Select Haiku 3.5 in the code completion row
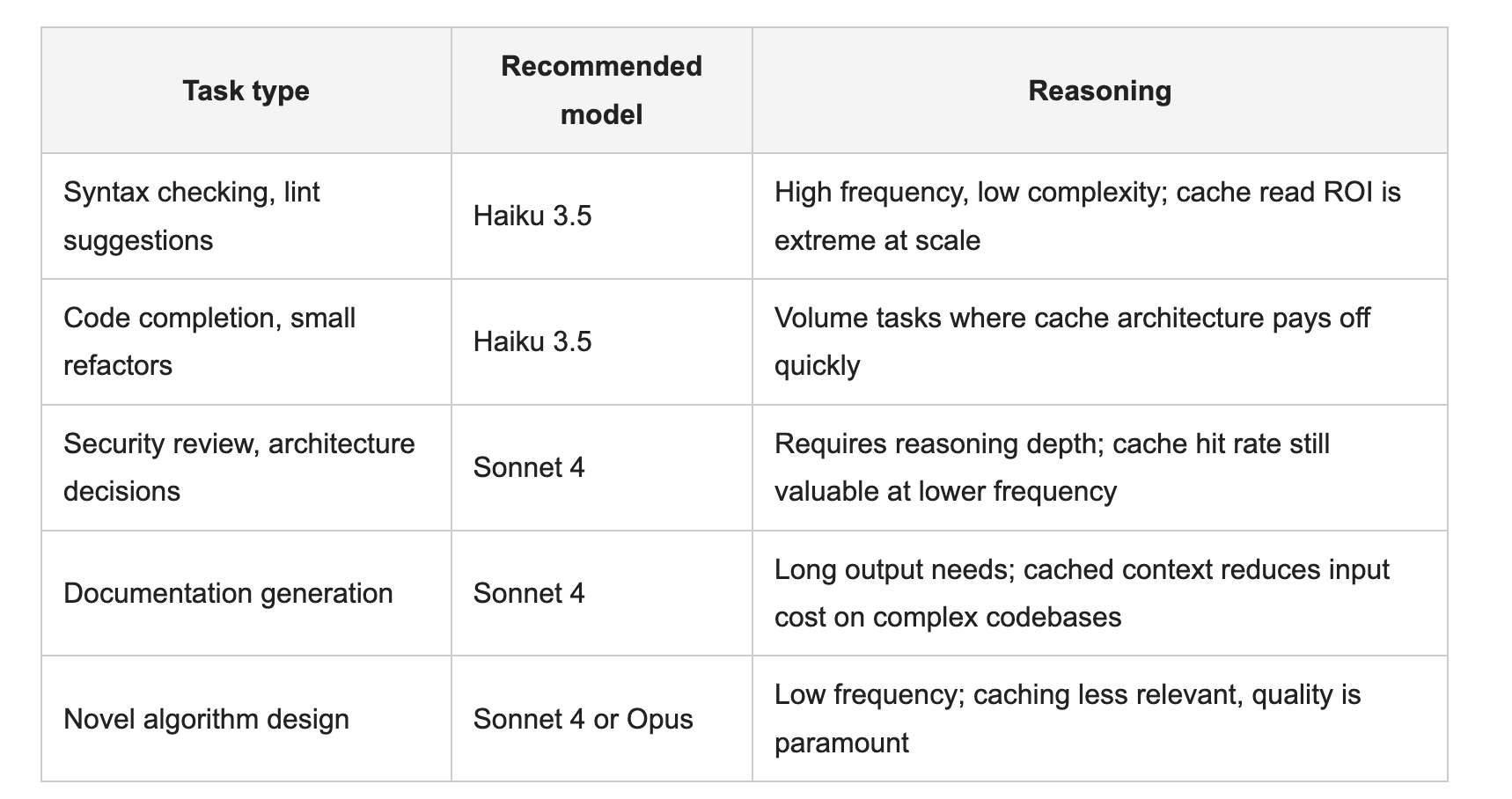 532,341
